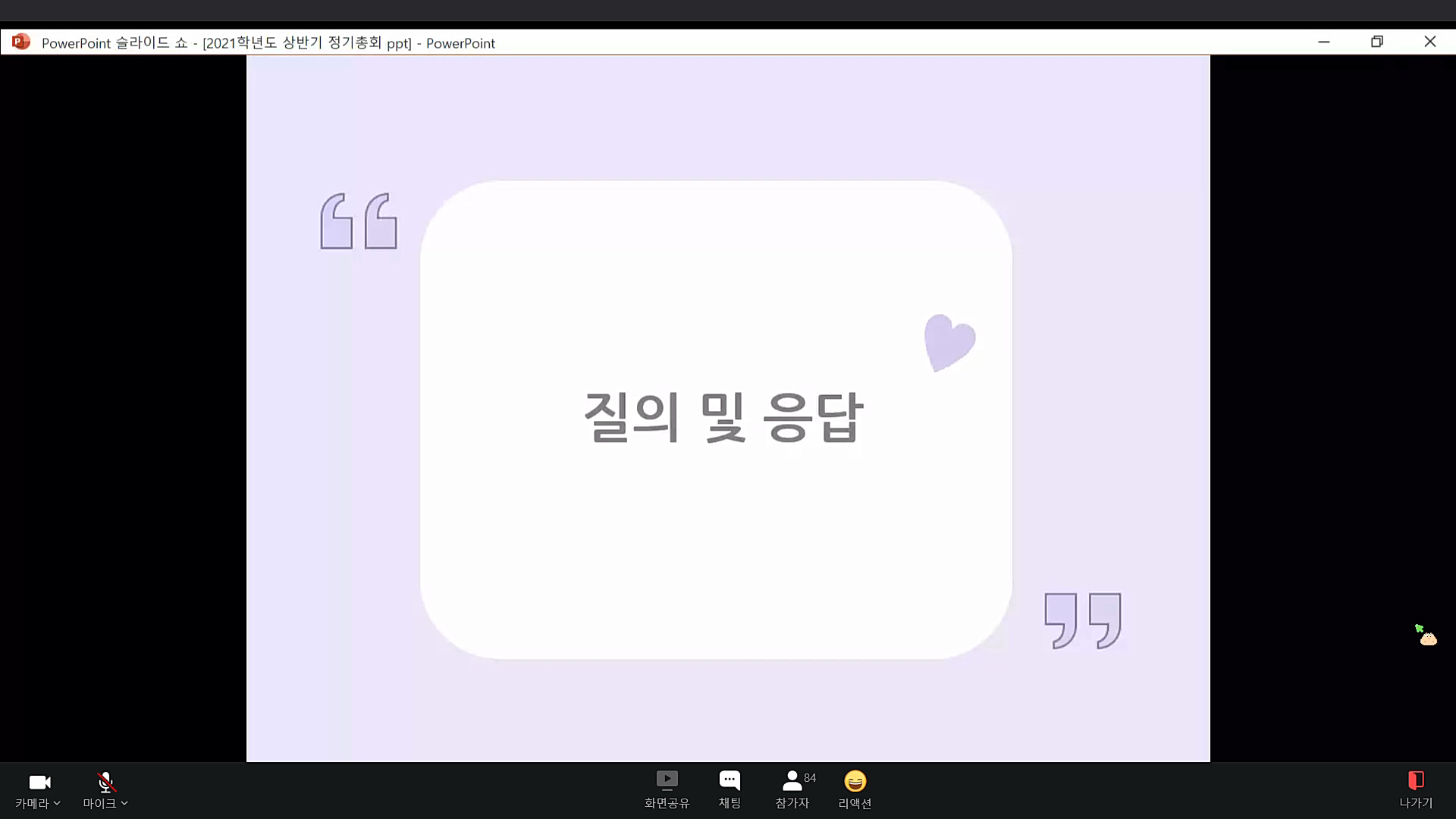Viewport: 1456px width, 819px height.
Task: Click the 질의 및 응답 slide title
Action: tap(723, 417)
